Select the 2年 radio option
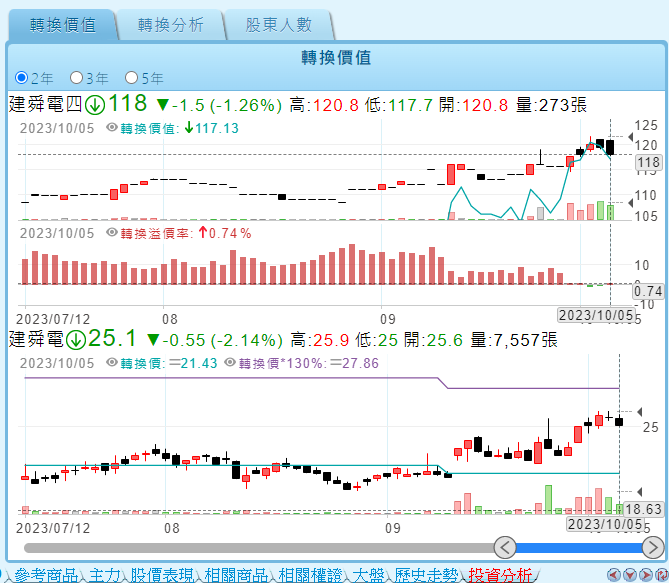669x583 pixels. pos(22,77)
